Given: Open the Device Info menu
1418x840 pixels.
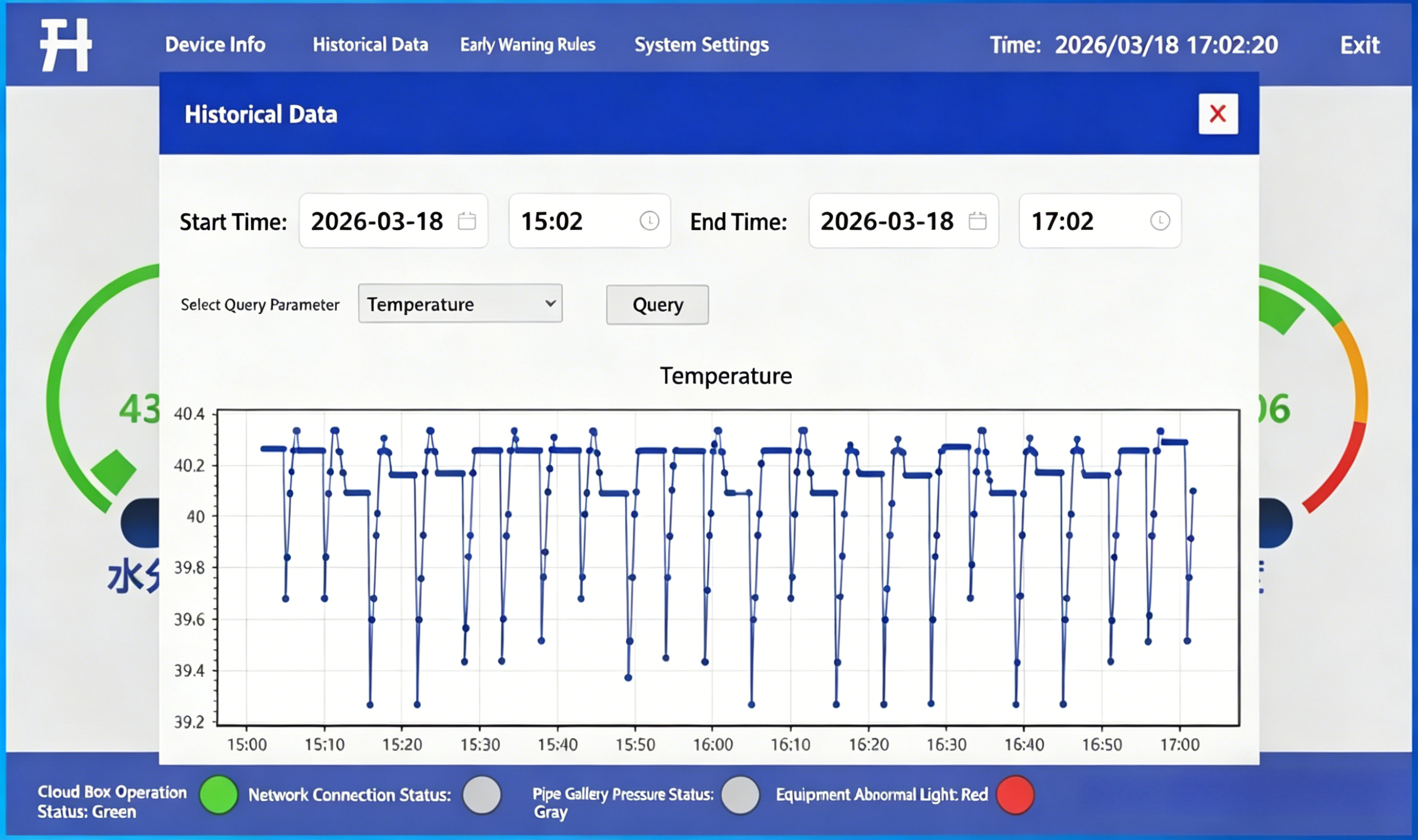Looking at the screenshot, I should tap(215, 45).
